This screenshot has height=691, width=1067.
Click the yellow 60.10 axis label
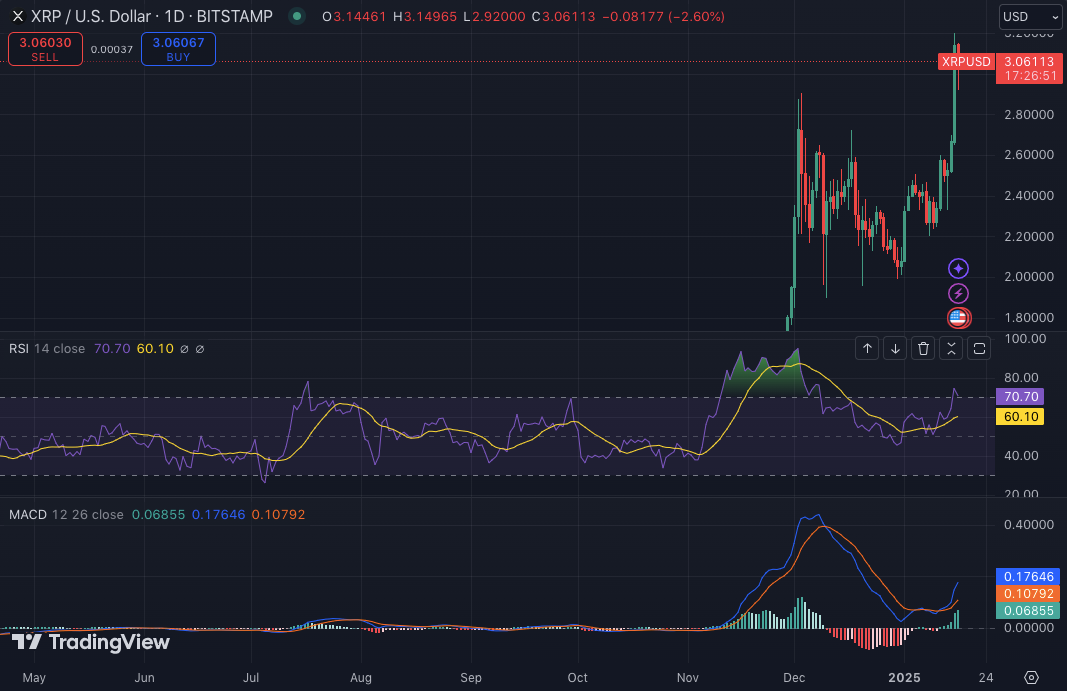1021,417
